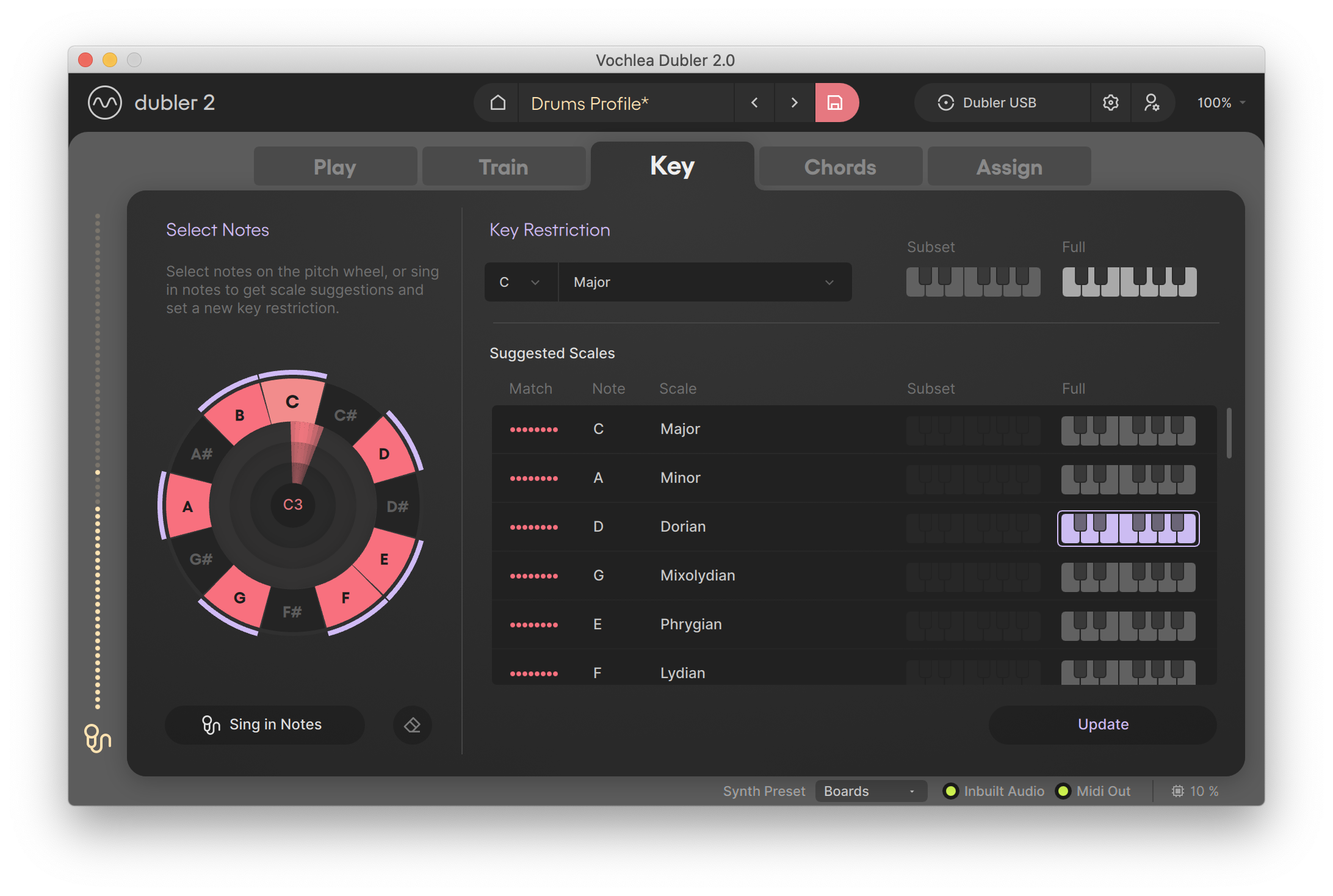Viewport: 1333px width, 896px height.
Task: Open Drums Profile name selector
Action: pos(626,103)
